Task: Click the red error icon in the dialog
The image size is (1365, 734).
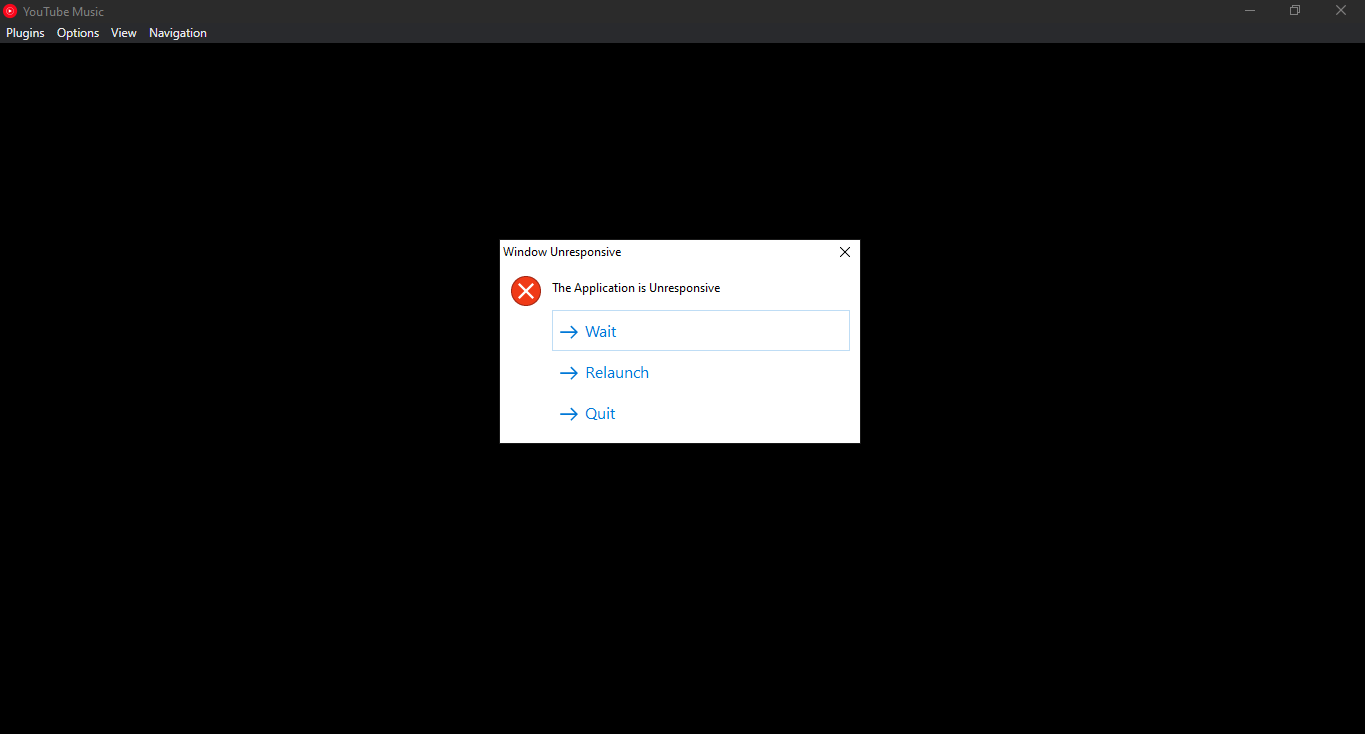Action: (x=525, y=290)
